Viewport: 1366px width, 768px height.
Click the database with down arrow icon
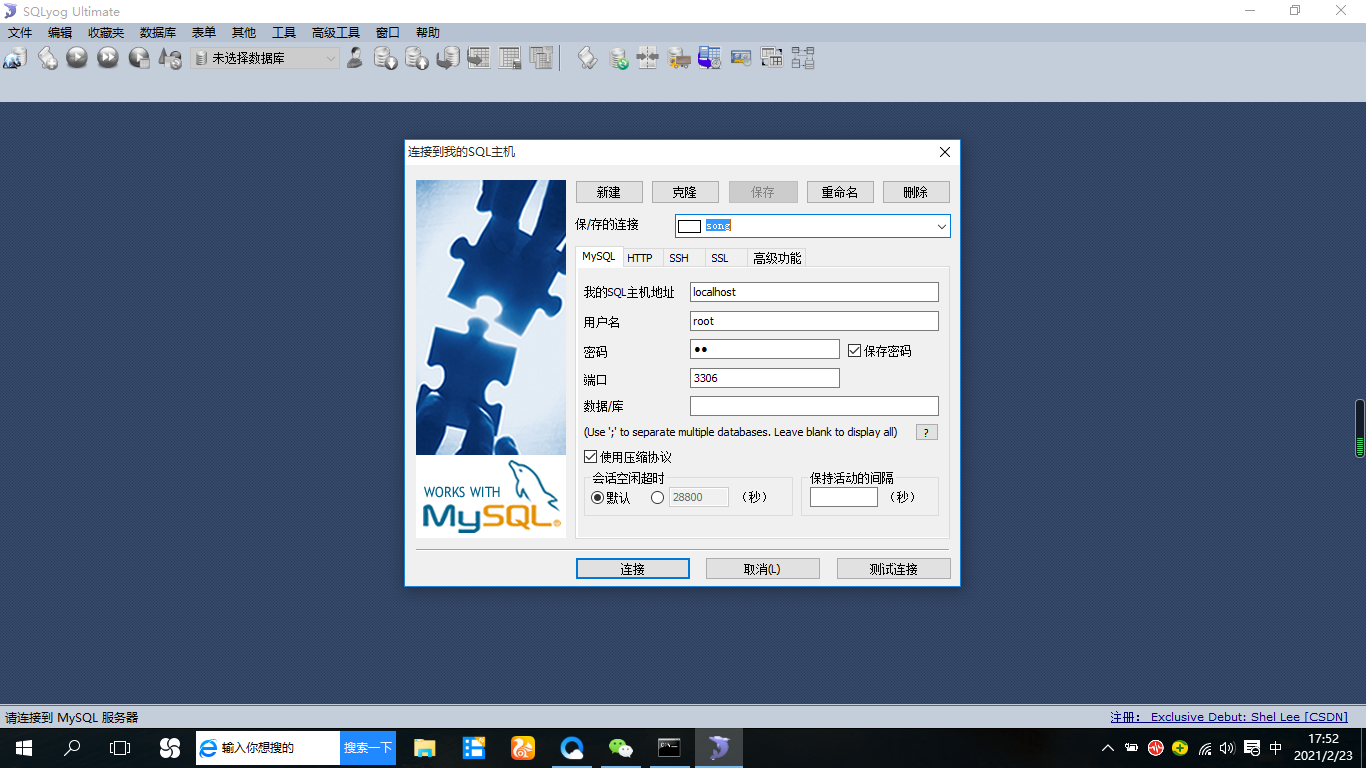pyautogui.click(x=386, y=58)
